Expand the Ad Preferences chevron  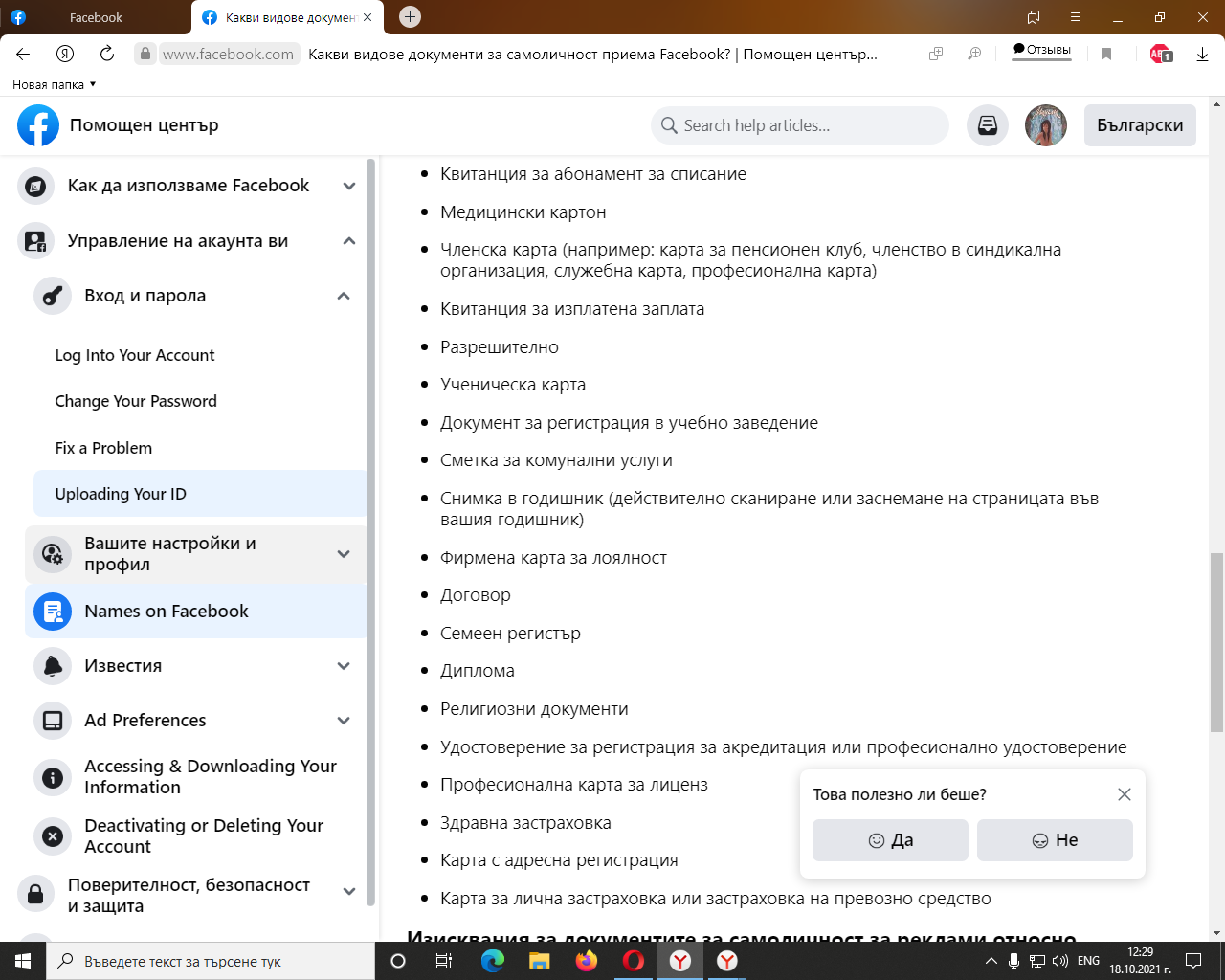pyautogui.click(x=344, y=721)
